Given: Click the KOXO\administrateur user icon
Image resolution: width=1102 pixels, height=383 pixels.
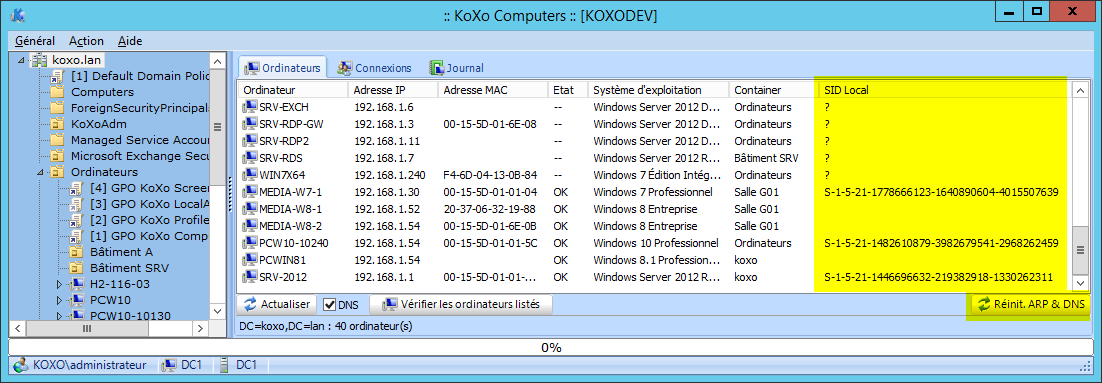Looking at the screenshot, I should coord(21,365).
